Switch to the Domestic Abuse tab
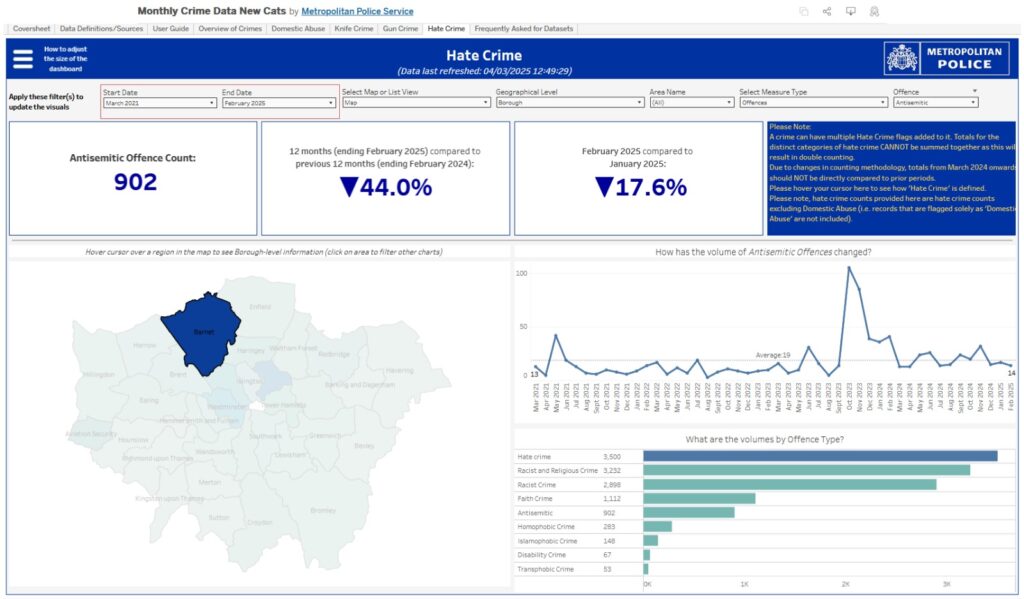Screen dimensions: 1024x599 coord(299,29)
